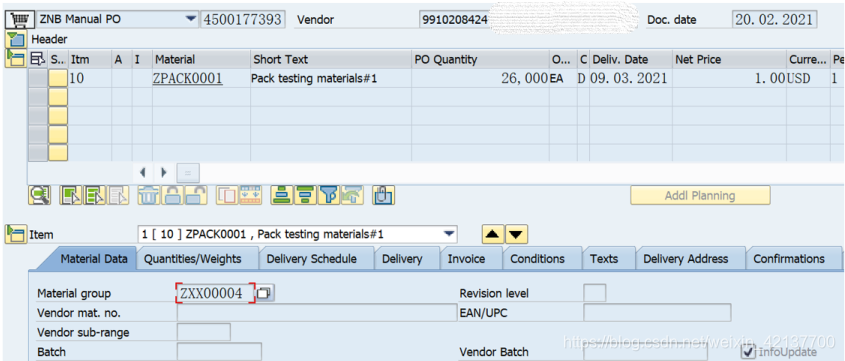Go to previous item with up arrow

pos(493,234)
